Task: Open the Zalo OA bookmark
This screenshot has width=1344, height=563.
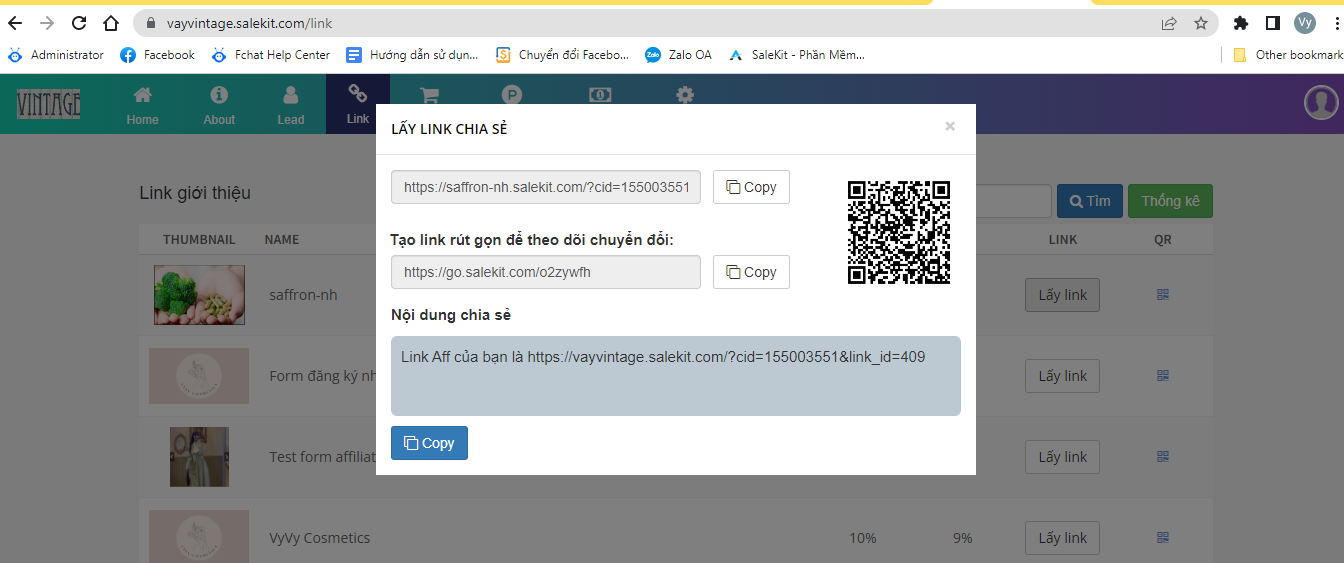Action: click(x=679, y=55)
